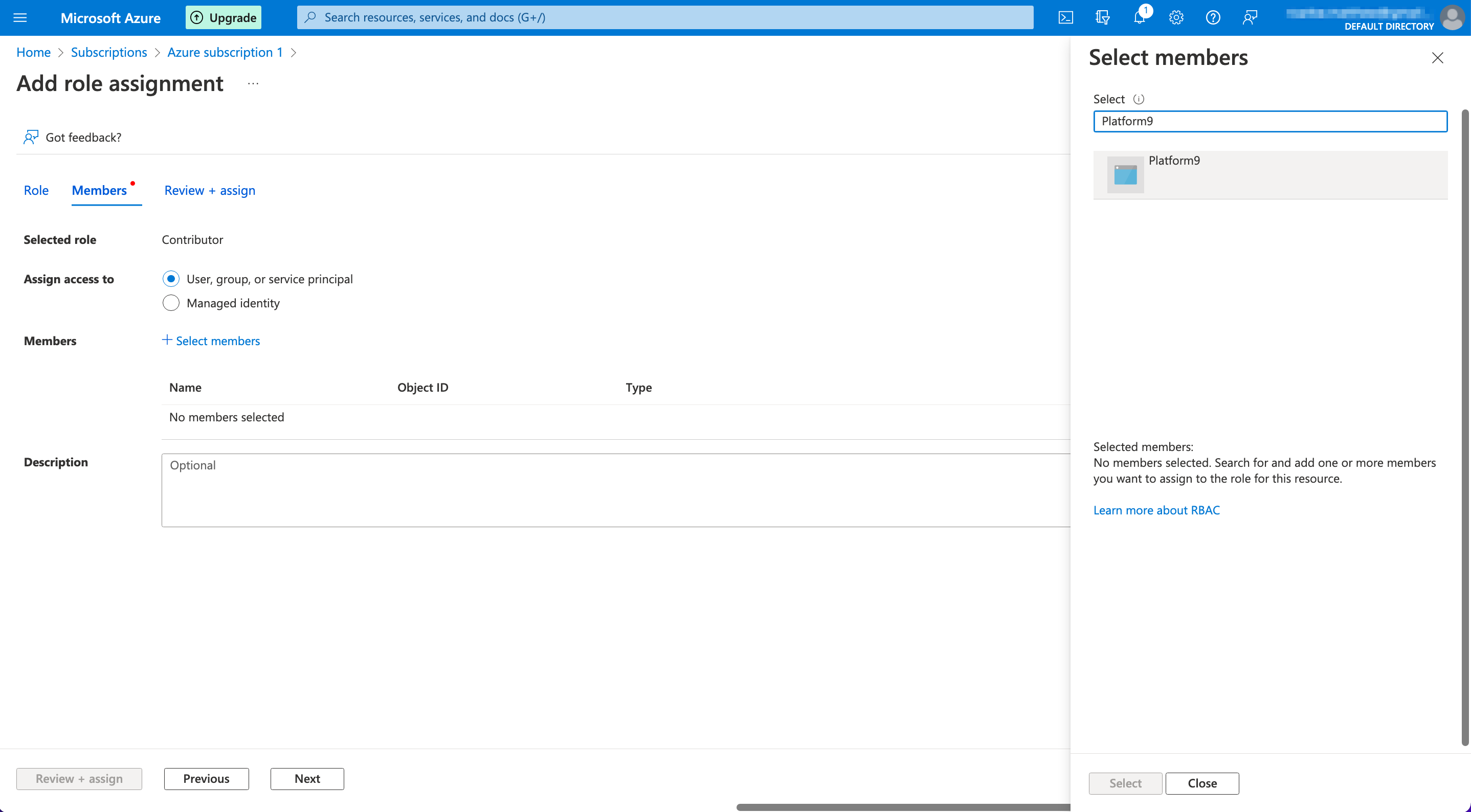The height and width of the screenshot is (812, 1471).
Task: Open the ellipsis menu beside Add role assignment
Action: (253, 84)
